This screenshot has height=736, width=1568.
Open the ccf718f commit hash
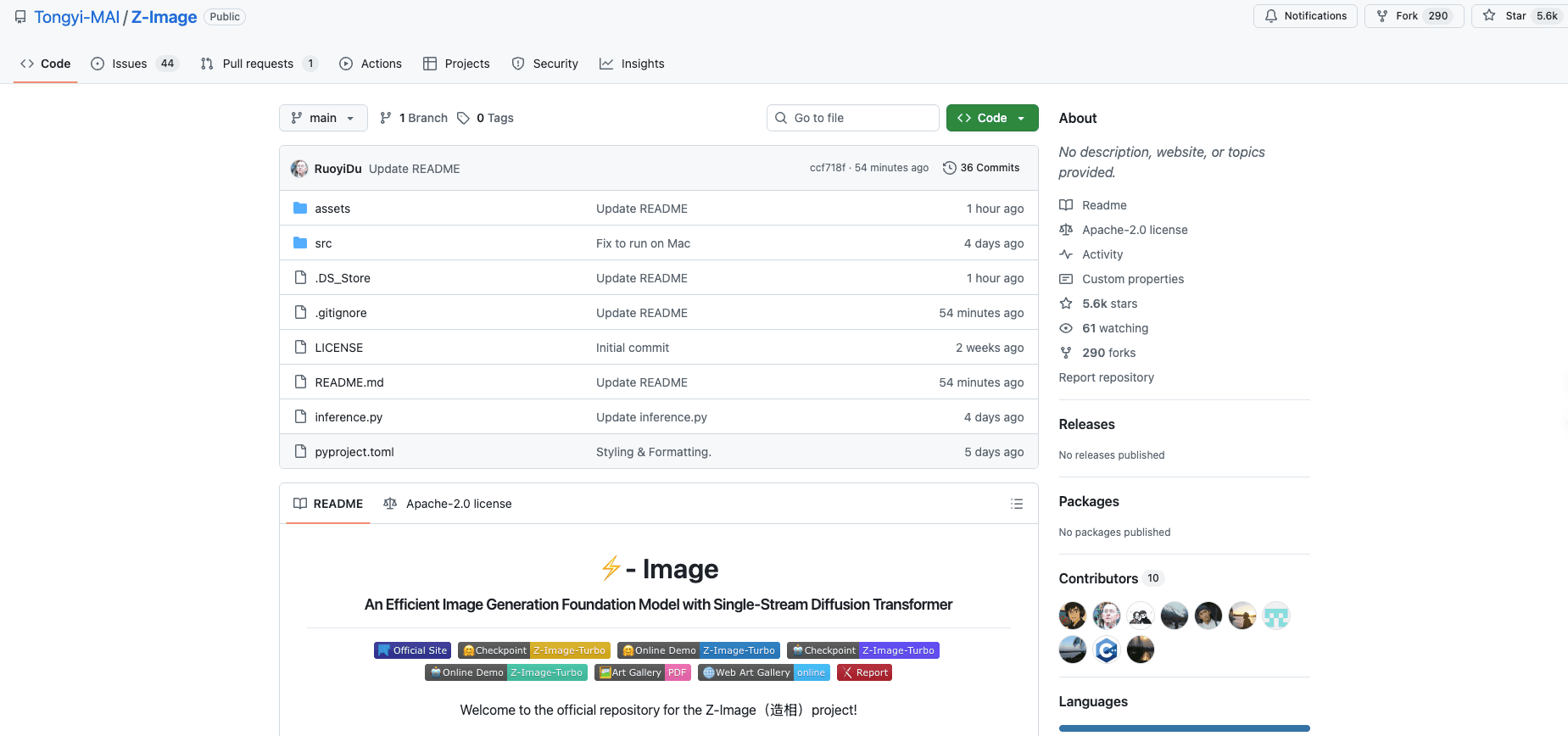(827, 168)
